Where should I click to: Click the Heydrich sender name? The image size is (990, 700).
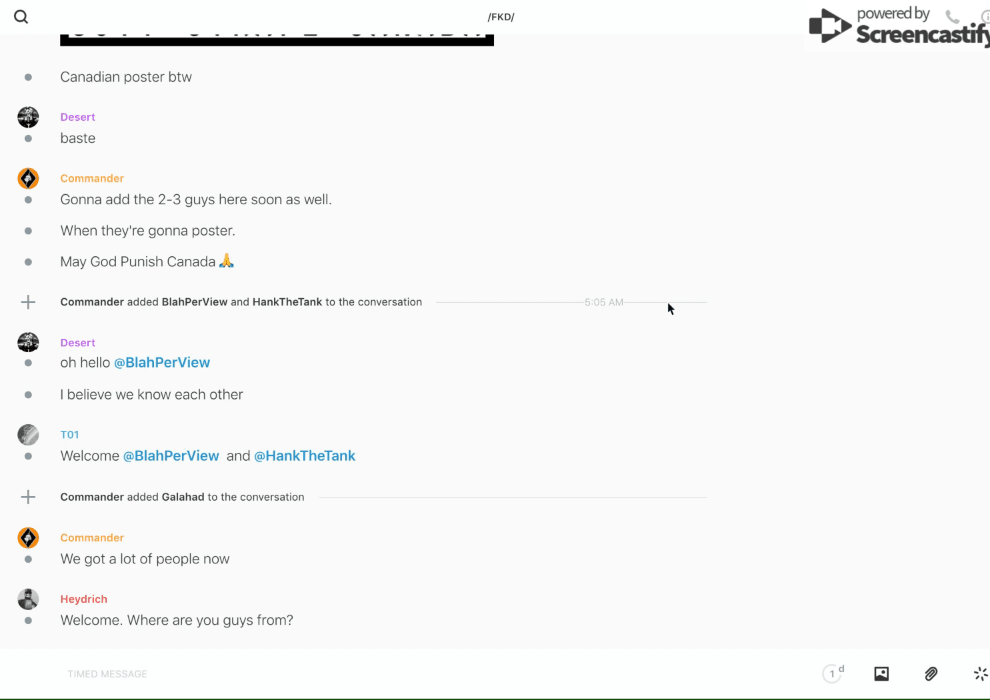coord(84,599)
